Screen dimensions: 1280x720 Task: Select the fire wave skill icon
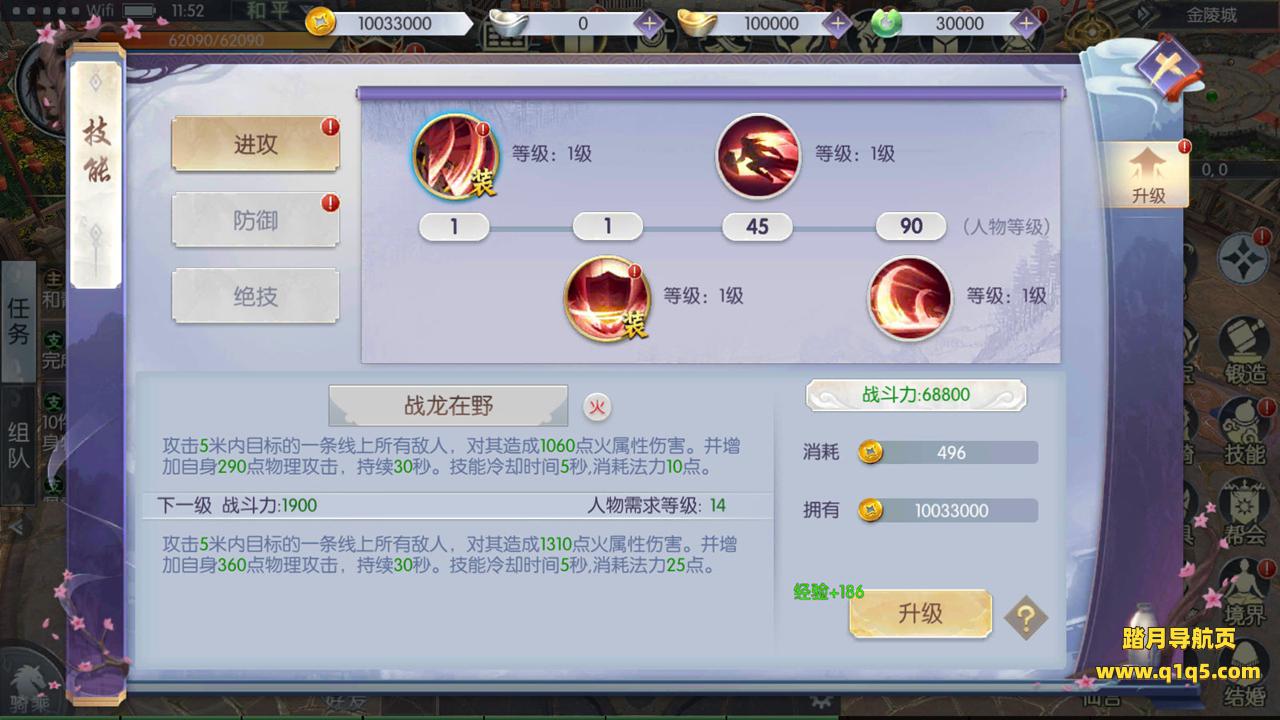909,298
